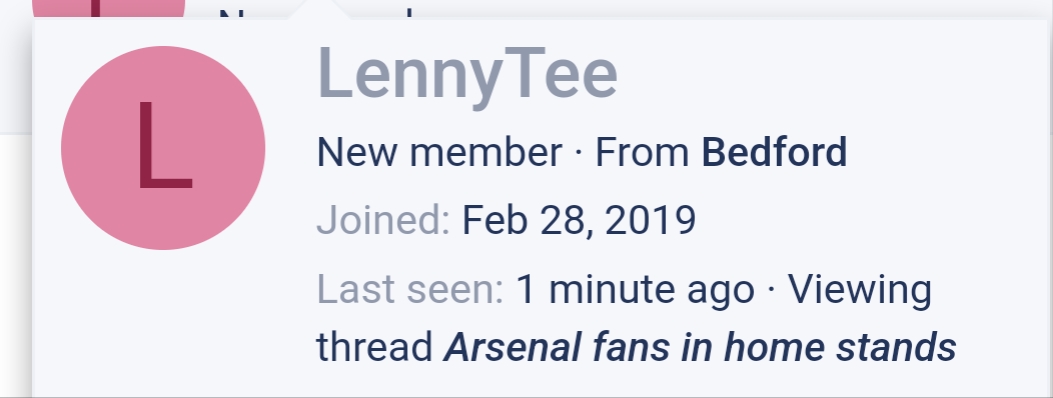This screenshot has width=1053, height=398.
Task: Click the pink L avatar circle in the popup
Action: coord(163,148)
